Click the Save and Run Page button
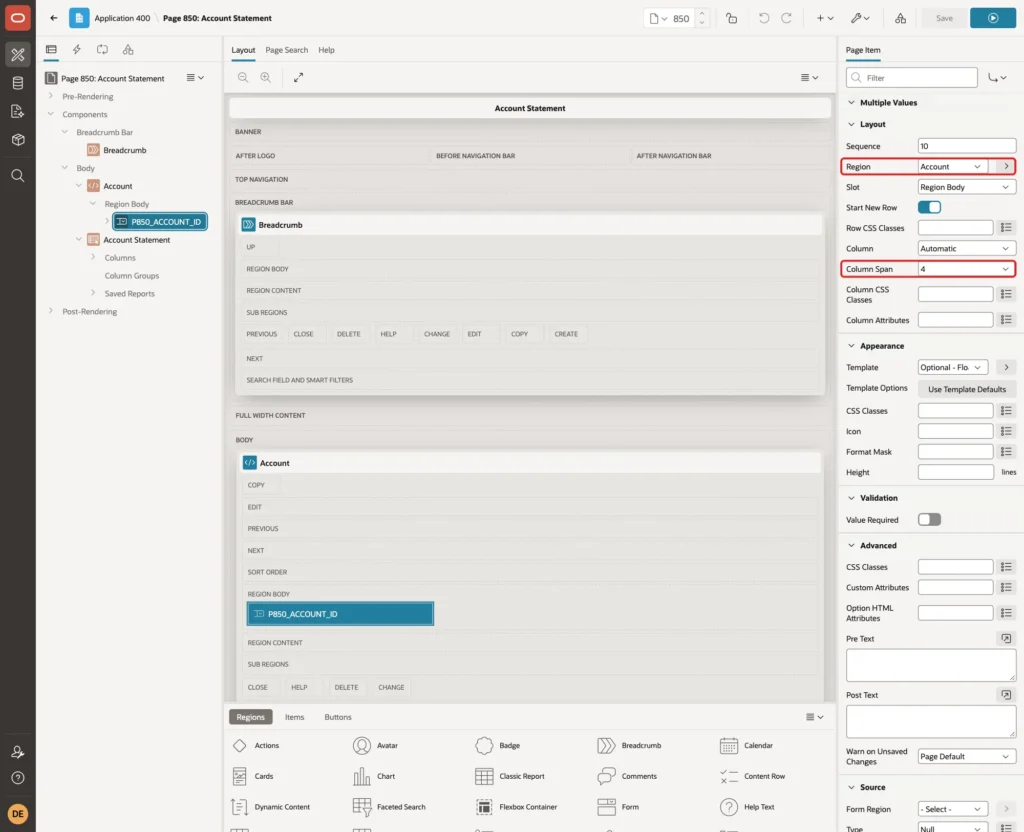The width and height of the screenshot is (1024, 832). point(992,18)
